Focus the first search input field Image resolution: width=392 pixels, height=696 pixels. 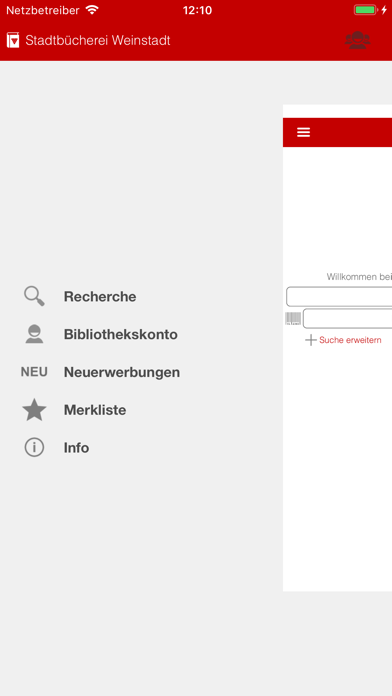[339, 297]
